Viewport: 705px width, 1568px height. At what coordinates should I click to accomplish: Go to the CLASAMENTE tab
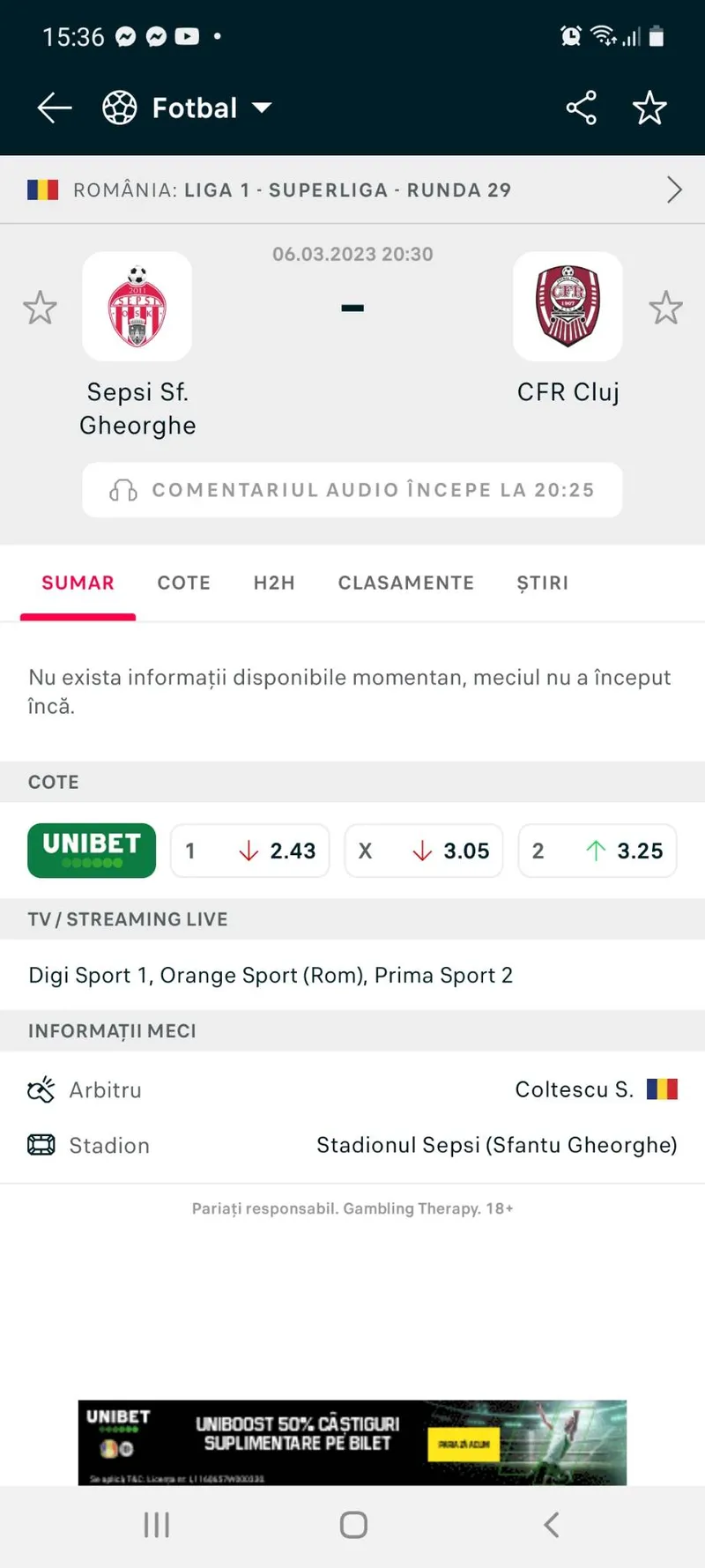coord(405,583)
